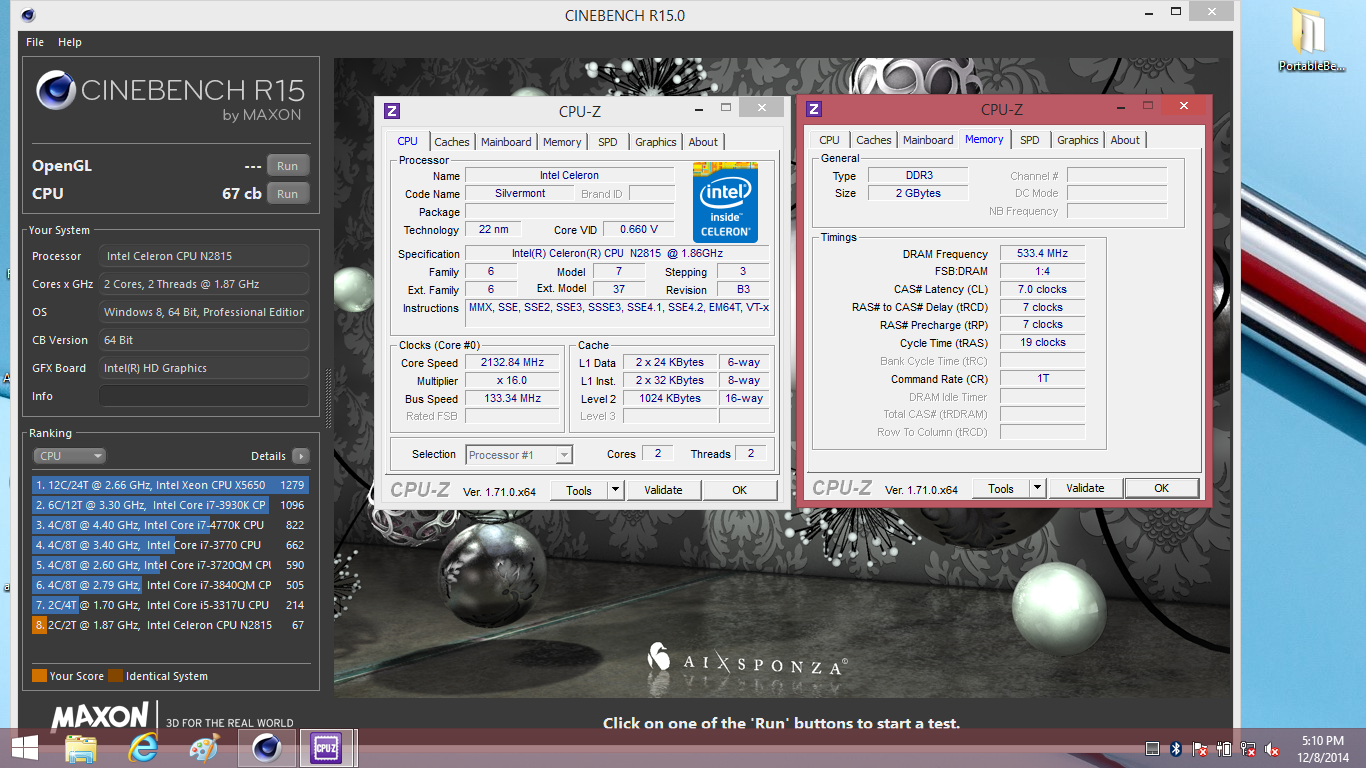Screen dimensions: 1366x768
Task: Switch to Graphics tab in CPU-Z CPU window
Action: [656, 142]
